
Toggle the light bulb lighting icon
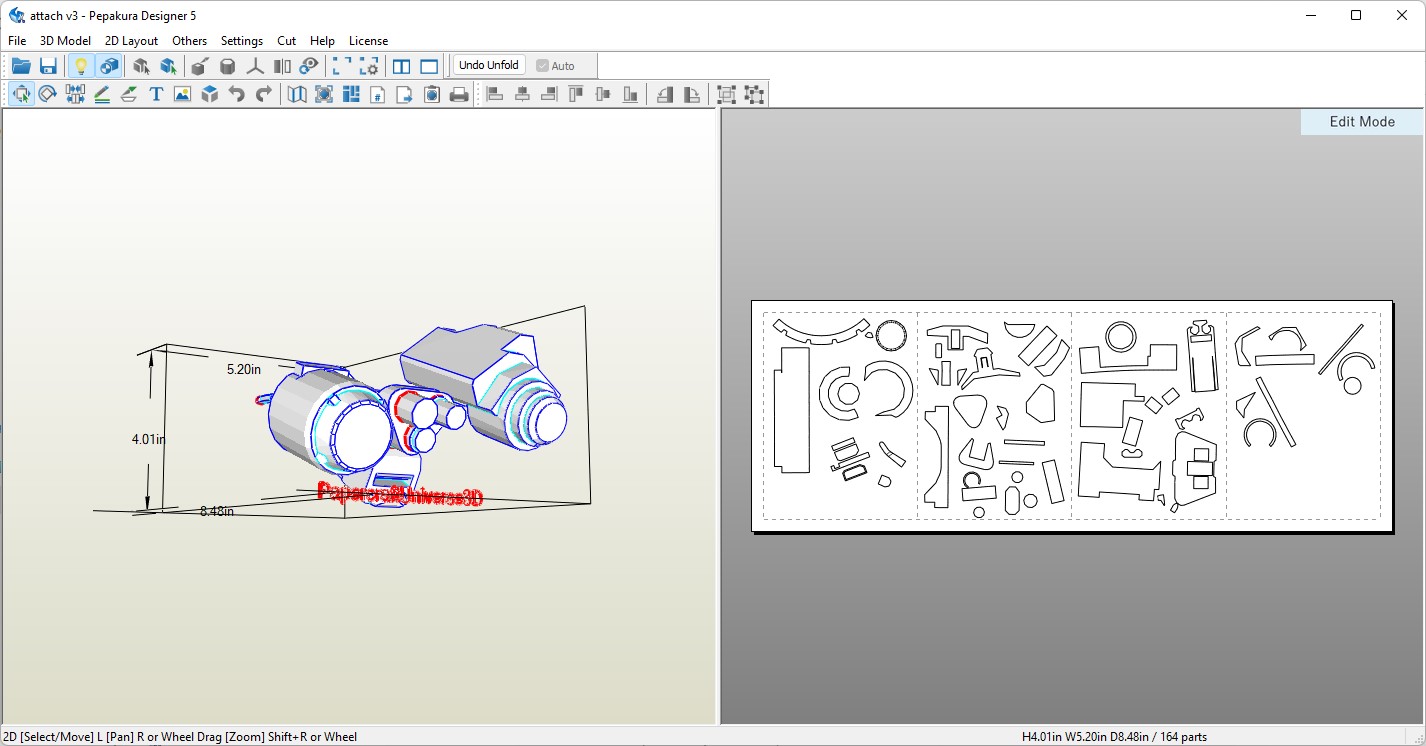(x=81, y=66)
